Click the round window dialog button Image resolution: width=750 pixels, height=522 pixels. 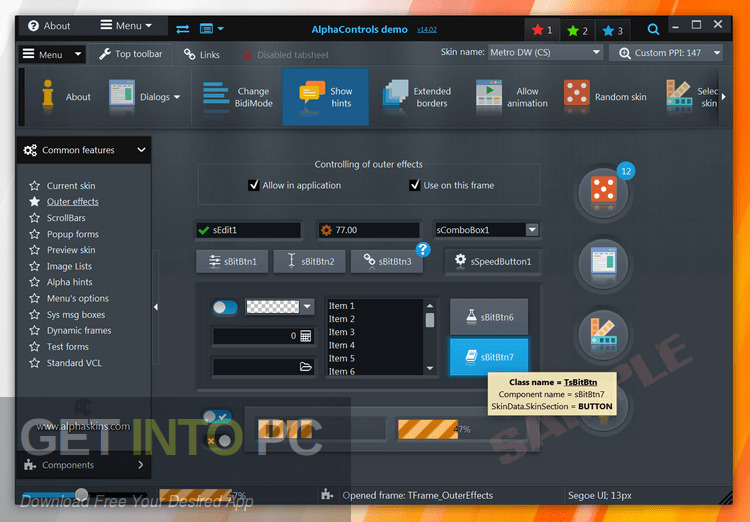click(603, 263)
